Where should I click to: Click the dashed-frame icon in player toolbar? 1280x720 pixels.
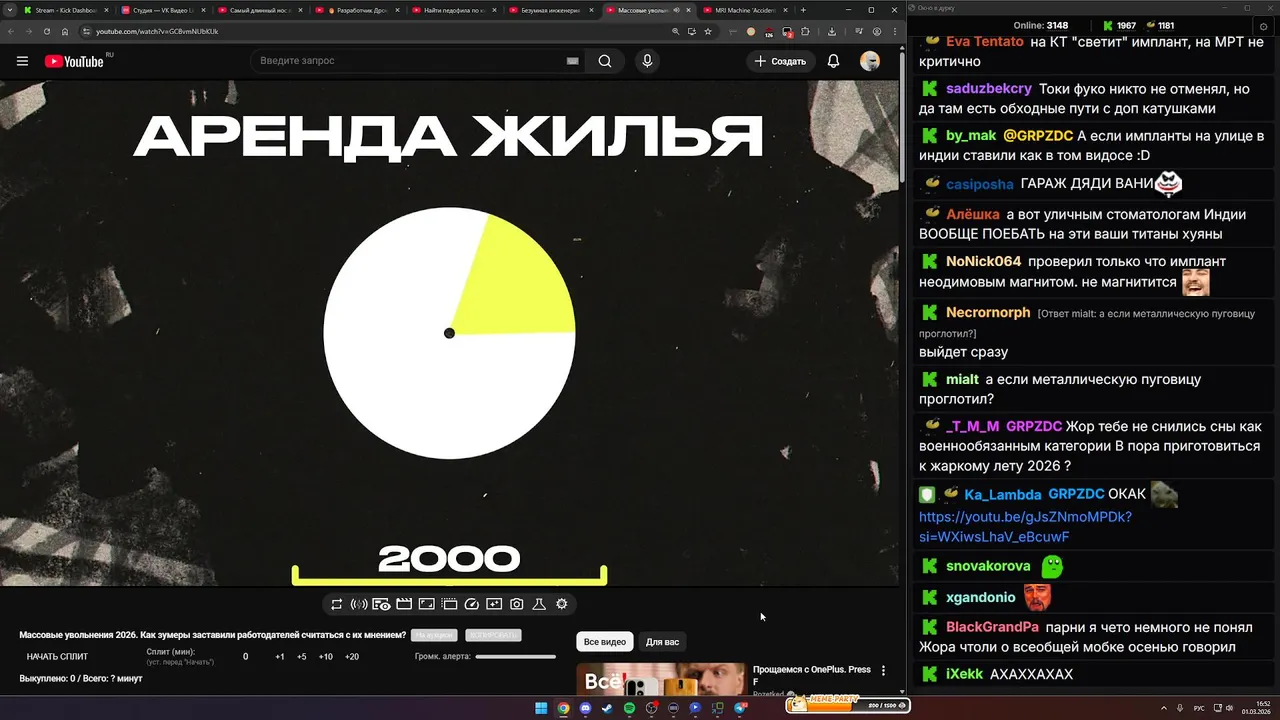pos(449,604)
